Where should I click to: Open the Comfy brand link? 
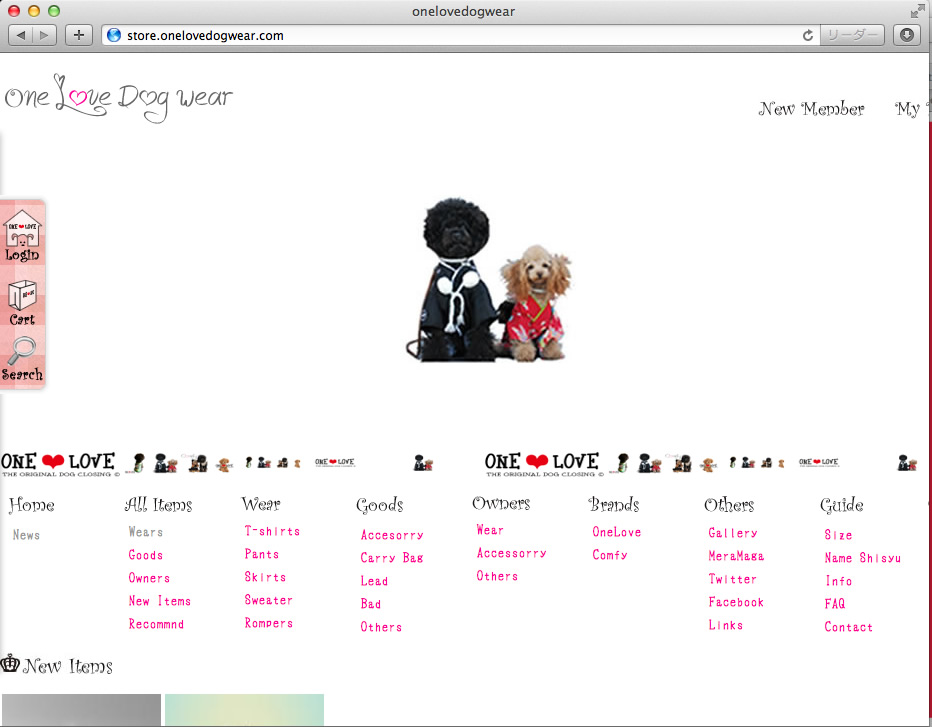[610, 555]
